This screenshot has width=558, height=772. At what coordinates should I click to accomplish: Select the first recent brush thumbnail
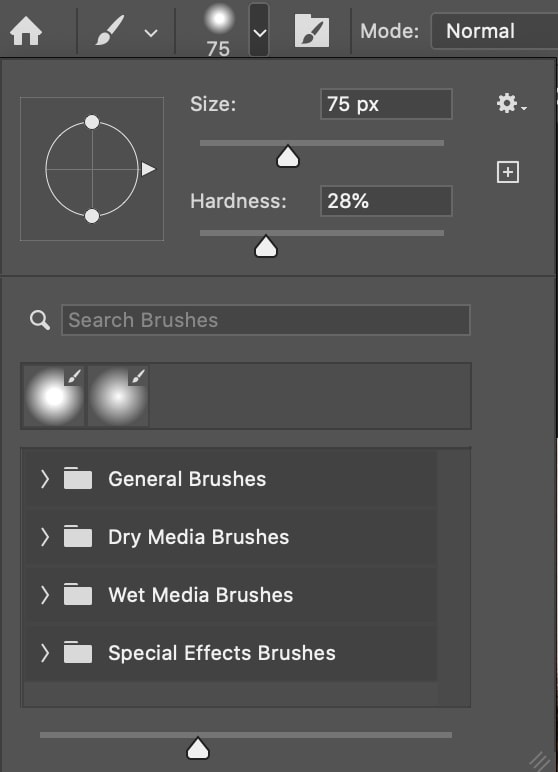[54, 396]
